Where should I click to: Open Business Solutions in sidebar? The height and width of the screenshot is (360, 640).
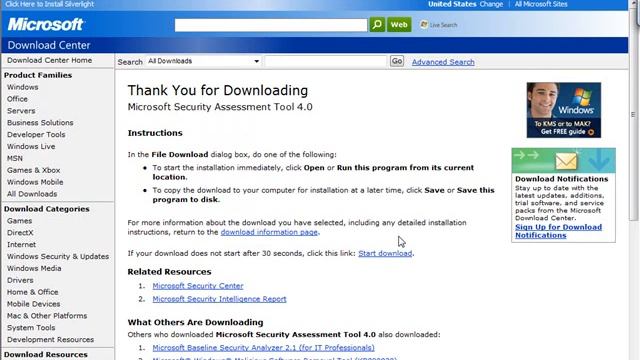(40, 122)
